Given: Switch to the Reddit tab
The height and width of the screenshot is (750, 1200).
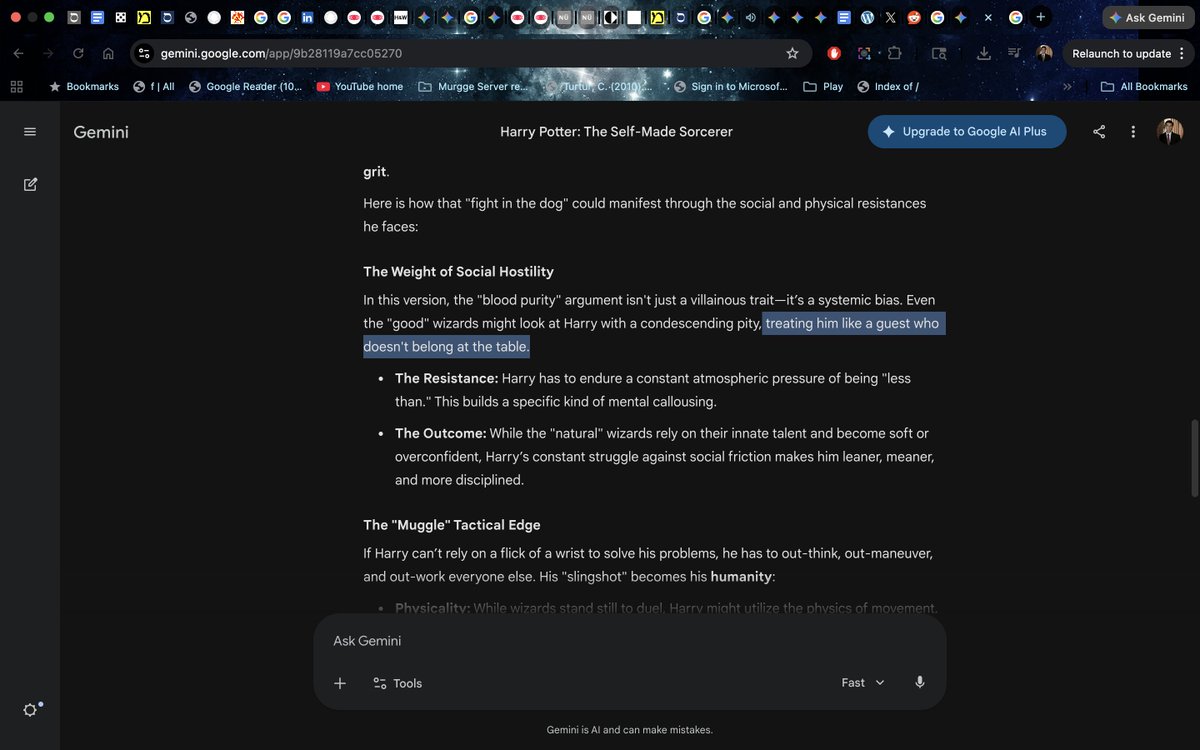Looking at the screenshot, I should pyautogui.click(x=914, y=18).
